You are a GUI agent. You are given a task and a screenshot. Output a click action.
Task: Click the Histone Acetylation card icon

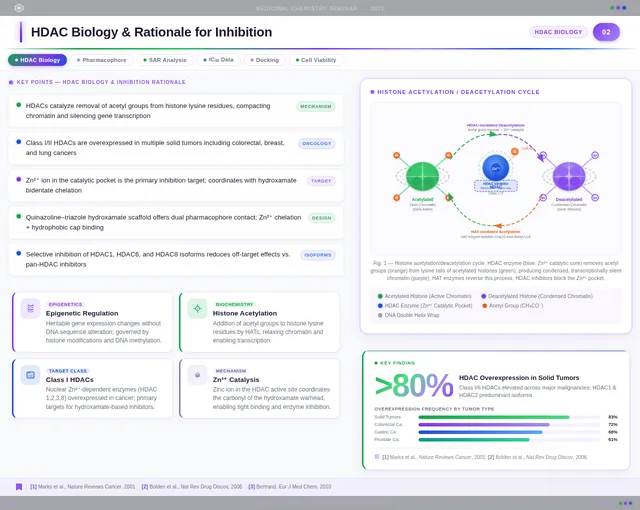198,309
